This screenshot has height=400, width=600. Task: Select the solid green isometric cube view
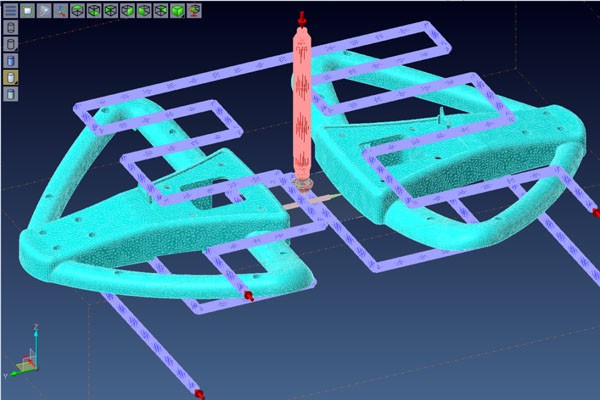[x=176, y=11]
